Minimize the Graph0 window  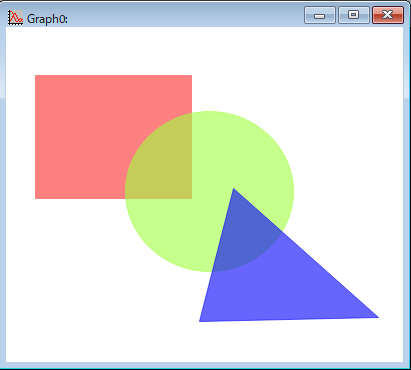320,15
